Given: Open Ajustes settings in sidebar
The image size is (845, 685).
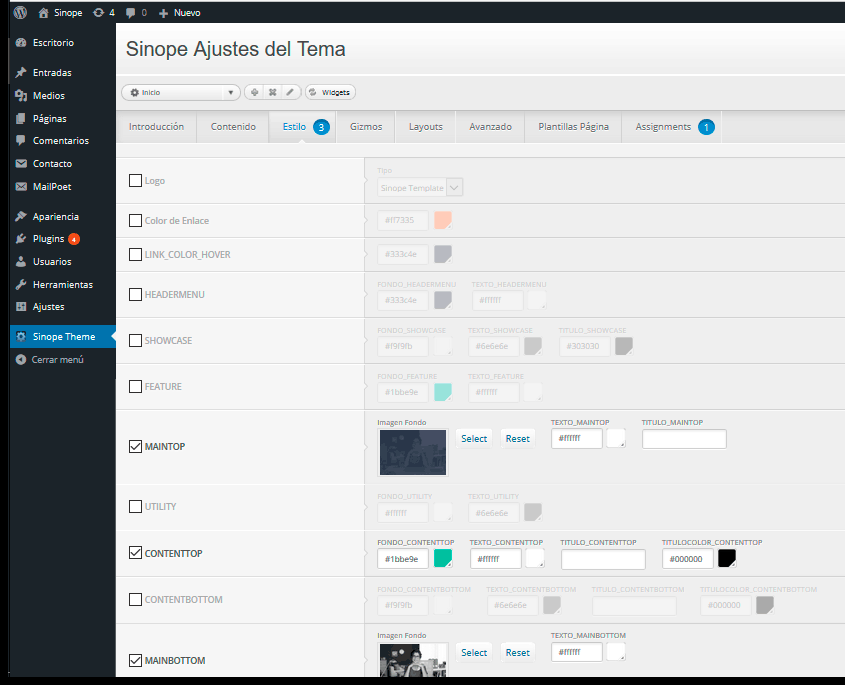Looking at the screenshot, I should tap(49, 307).
